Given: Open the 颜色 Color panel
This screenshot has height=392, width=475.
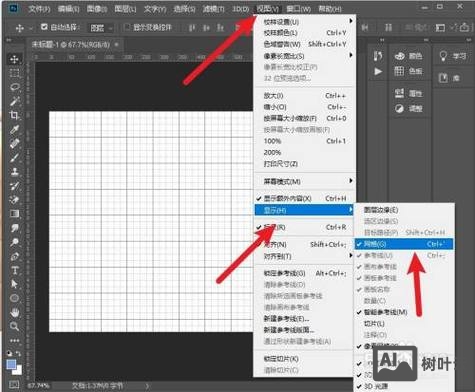Looking at the screenshot, I should click(408, 56).
